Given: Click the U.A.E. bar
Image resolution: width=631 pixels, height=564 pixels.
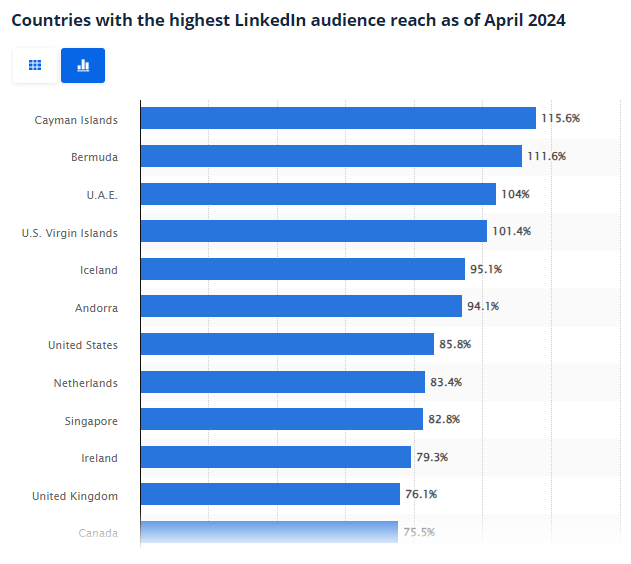Looking at the screenshot, I should [x=318, y=194].
